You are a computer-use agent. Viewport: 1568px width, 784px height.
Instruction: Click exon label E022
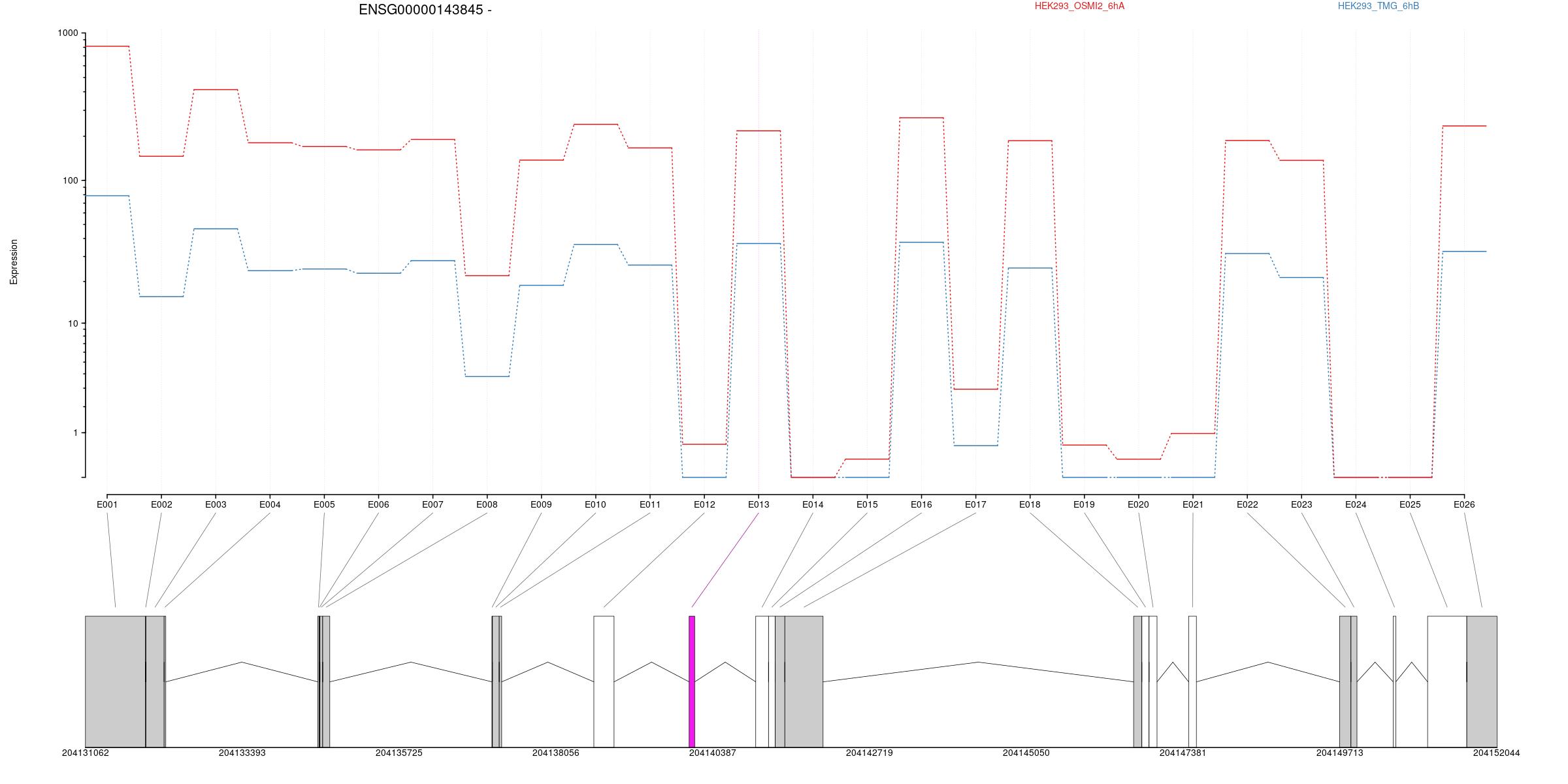[1247, 504]
